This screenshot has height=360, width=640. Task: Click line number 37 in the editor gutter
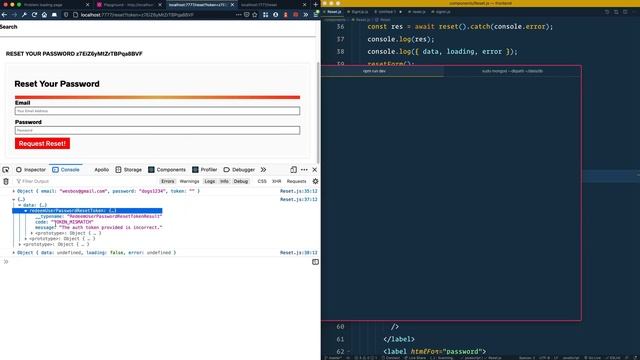pos(340,39)
